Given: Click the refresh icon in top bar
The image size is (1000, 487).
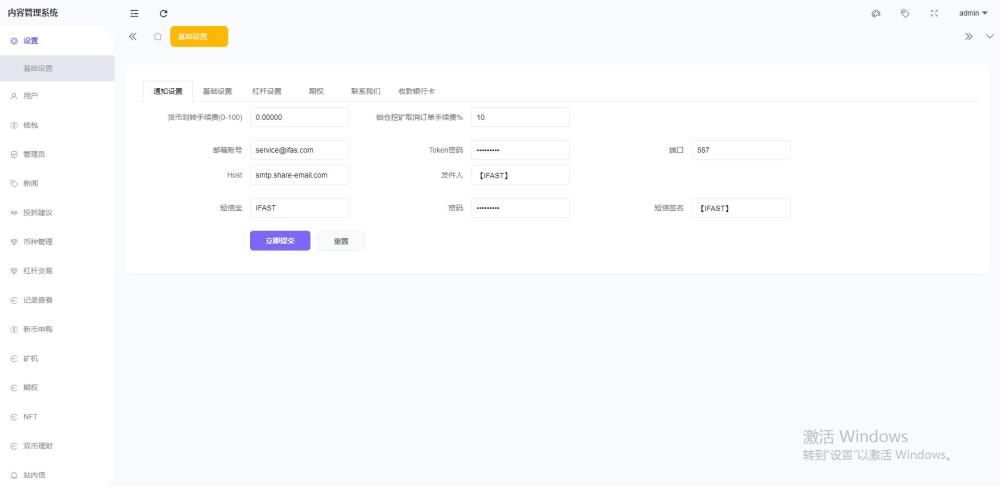Looking at the screenshot, I should point(163,13).
